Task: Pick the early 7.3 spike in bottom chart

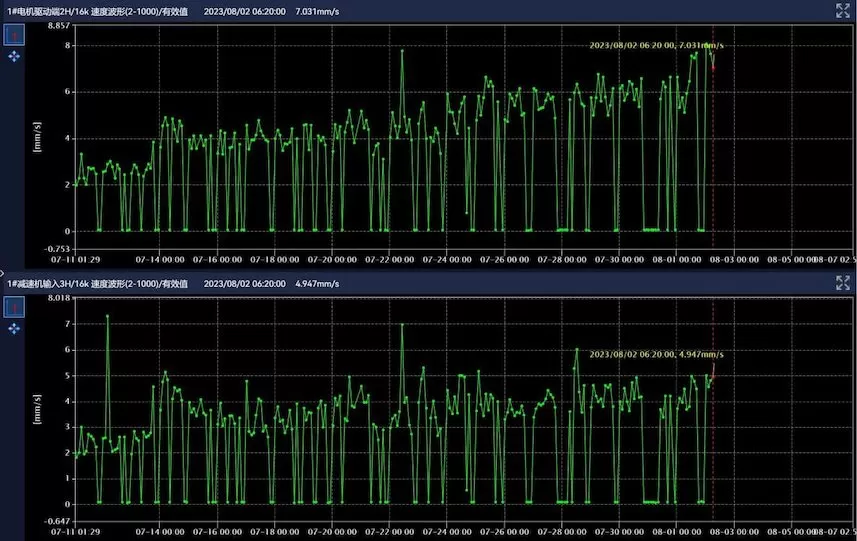Action: (x=108, y=316)
